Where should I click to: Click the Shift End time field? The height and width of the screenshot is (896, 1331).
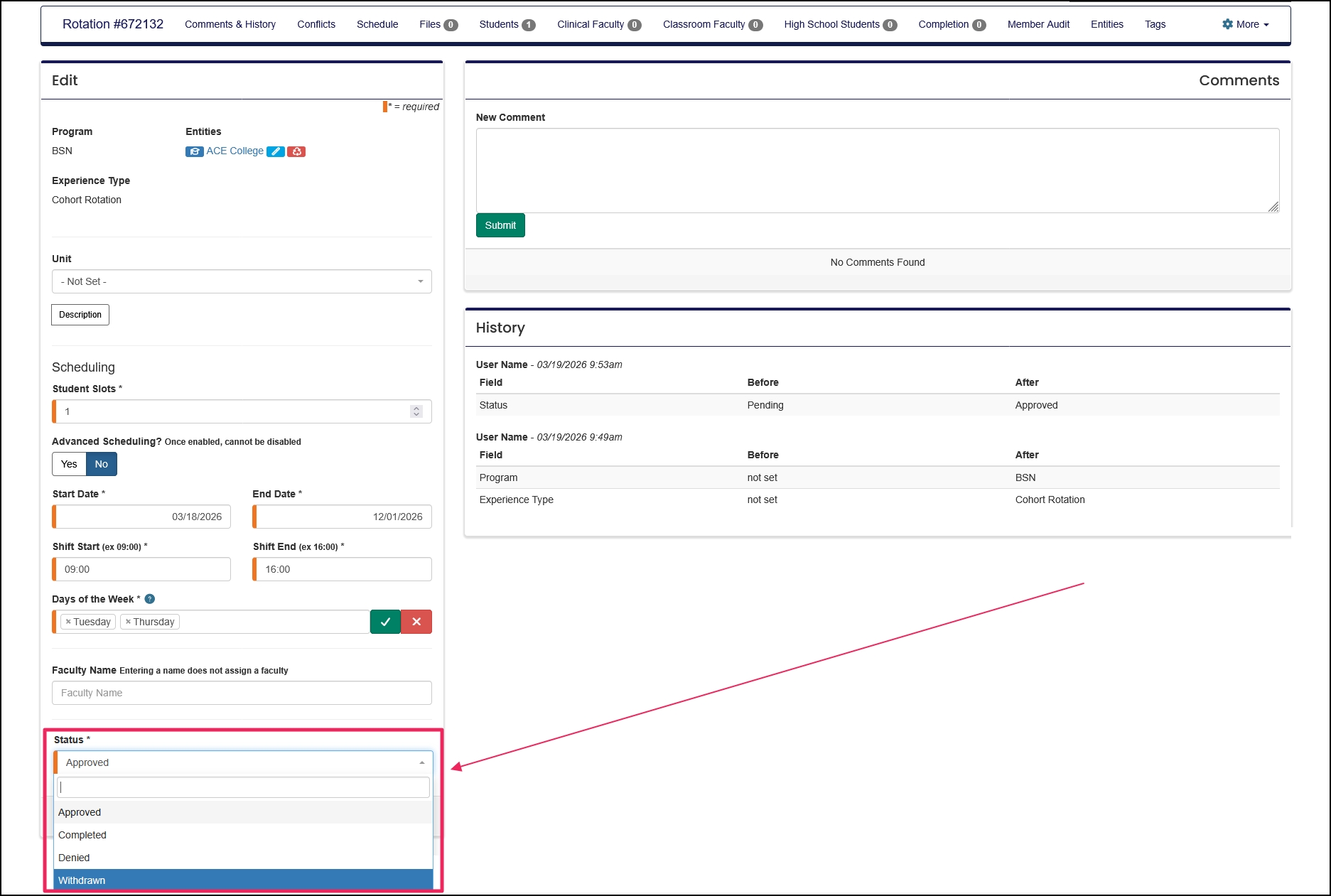coord(342,569)
